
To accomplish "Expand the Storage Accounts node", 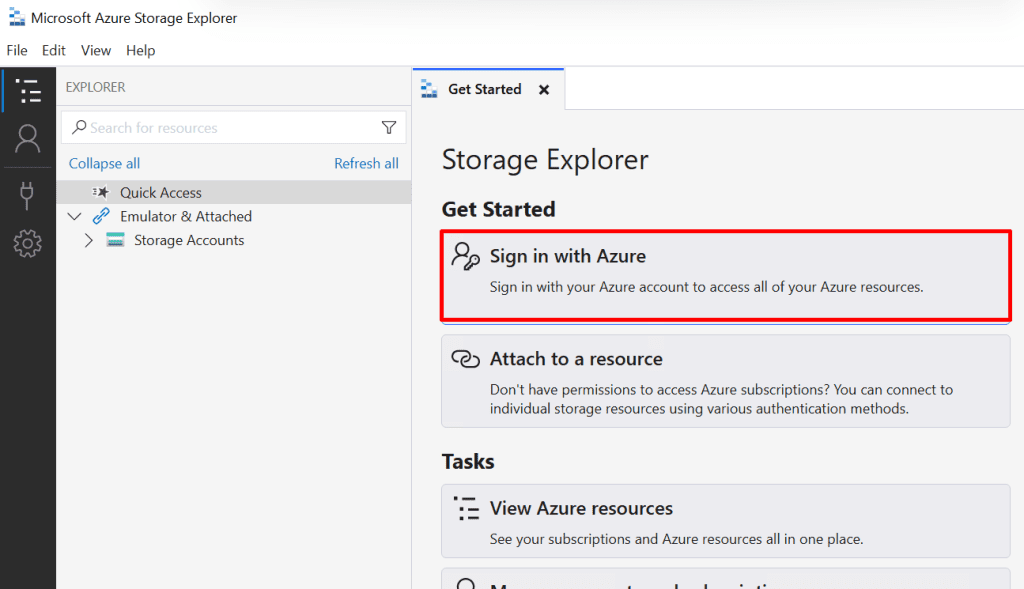I will point(88,240).
